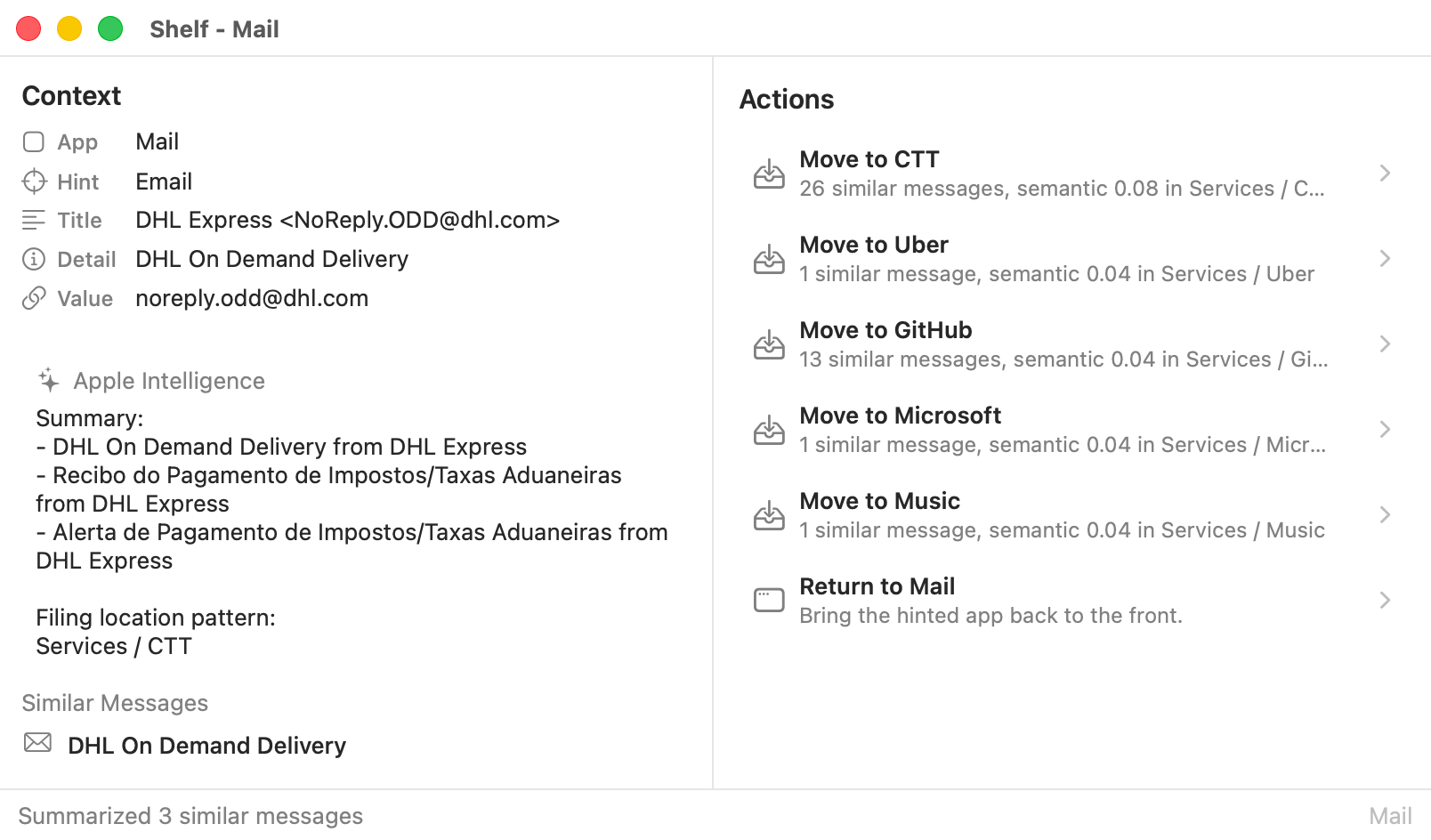This screenshot has width=1431, height=840.
Task: Click the Detail info icon
Action: (x=34, y=259)
